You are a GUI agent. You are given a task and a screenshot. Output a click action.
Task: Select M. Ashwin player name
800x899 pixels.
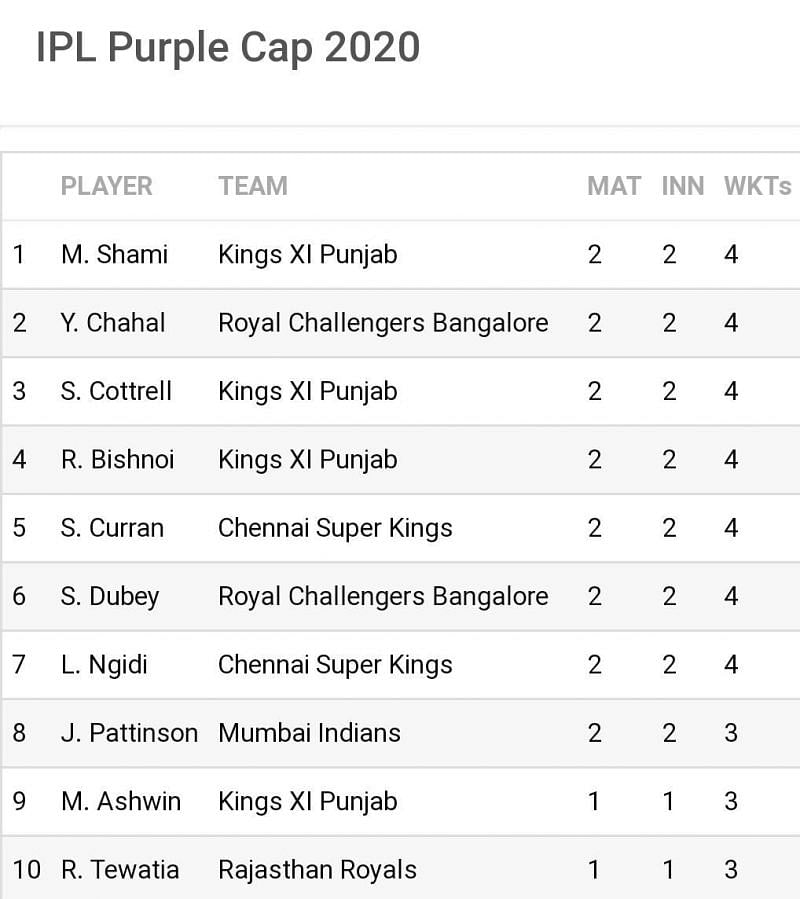(x=121, y=801)
